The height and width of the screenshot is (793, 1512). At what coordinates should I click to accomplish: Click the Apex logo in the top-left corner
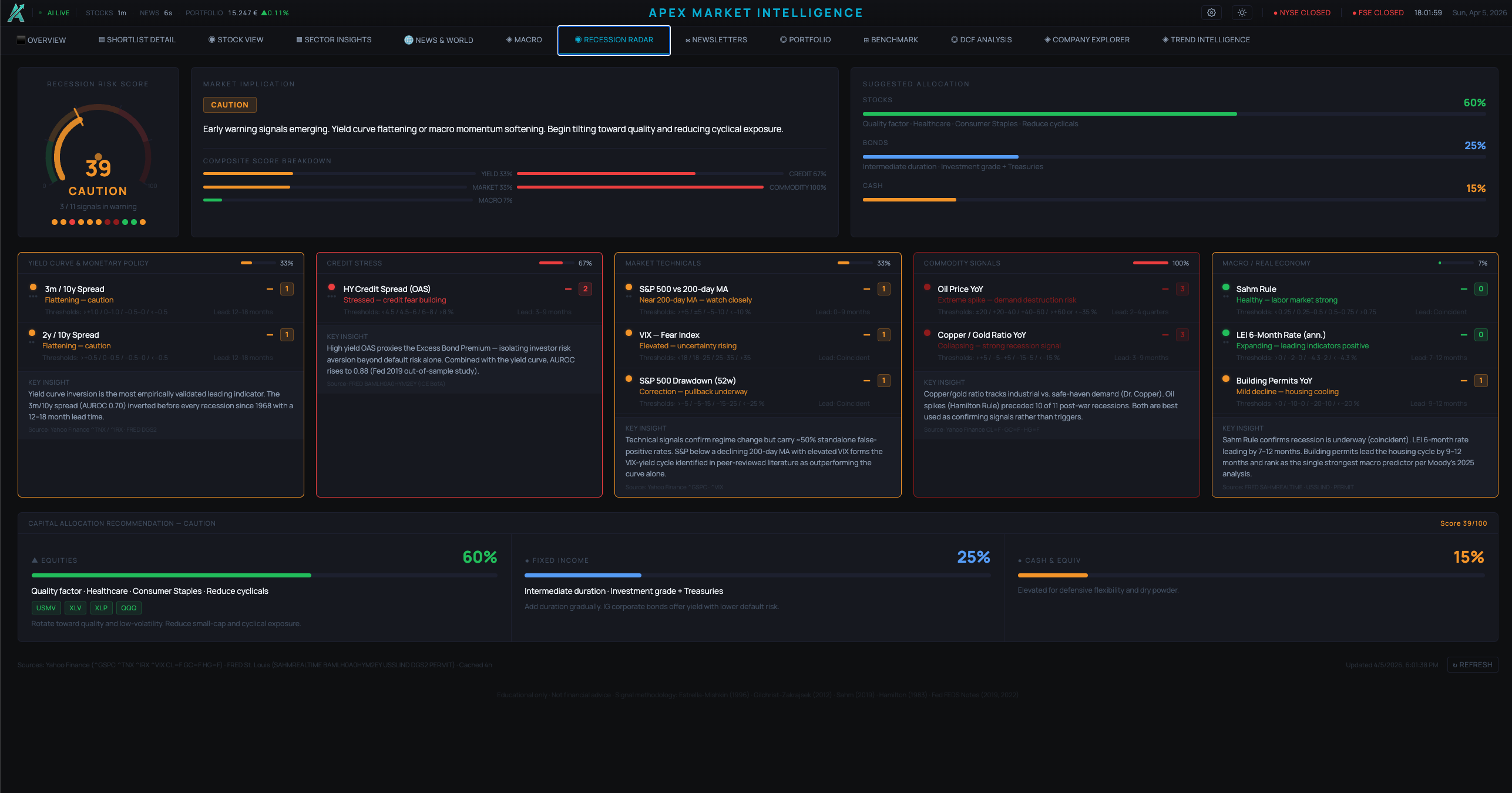[x=16, y=12]
